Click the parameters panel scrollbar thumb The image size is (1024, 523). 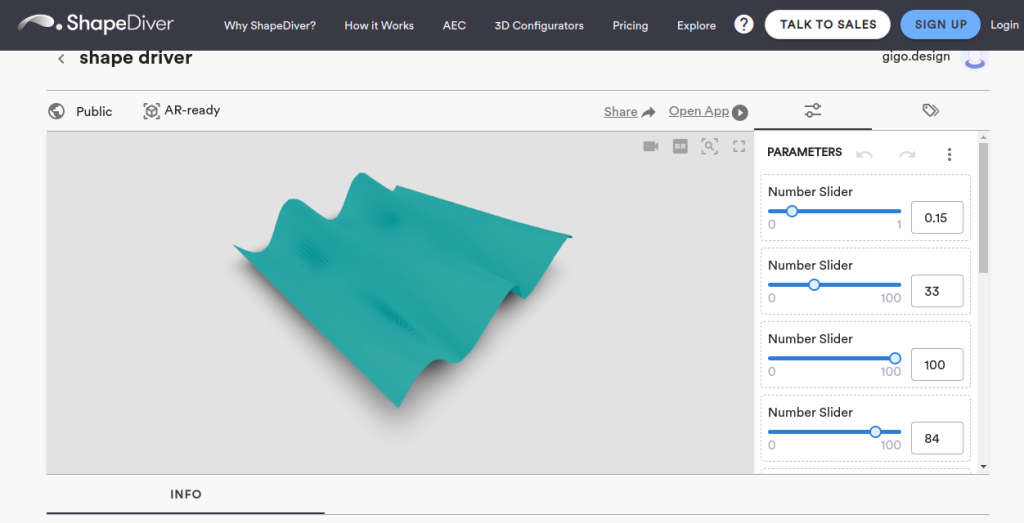tap(984, 208)
